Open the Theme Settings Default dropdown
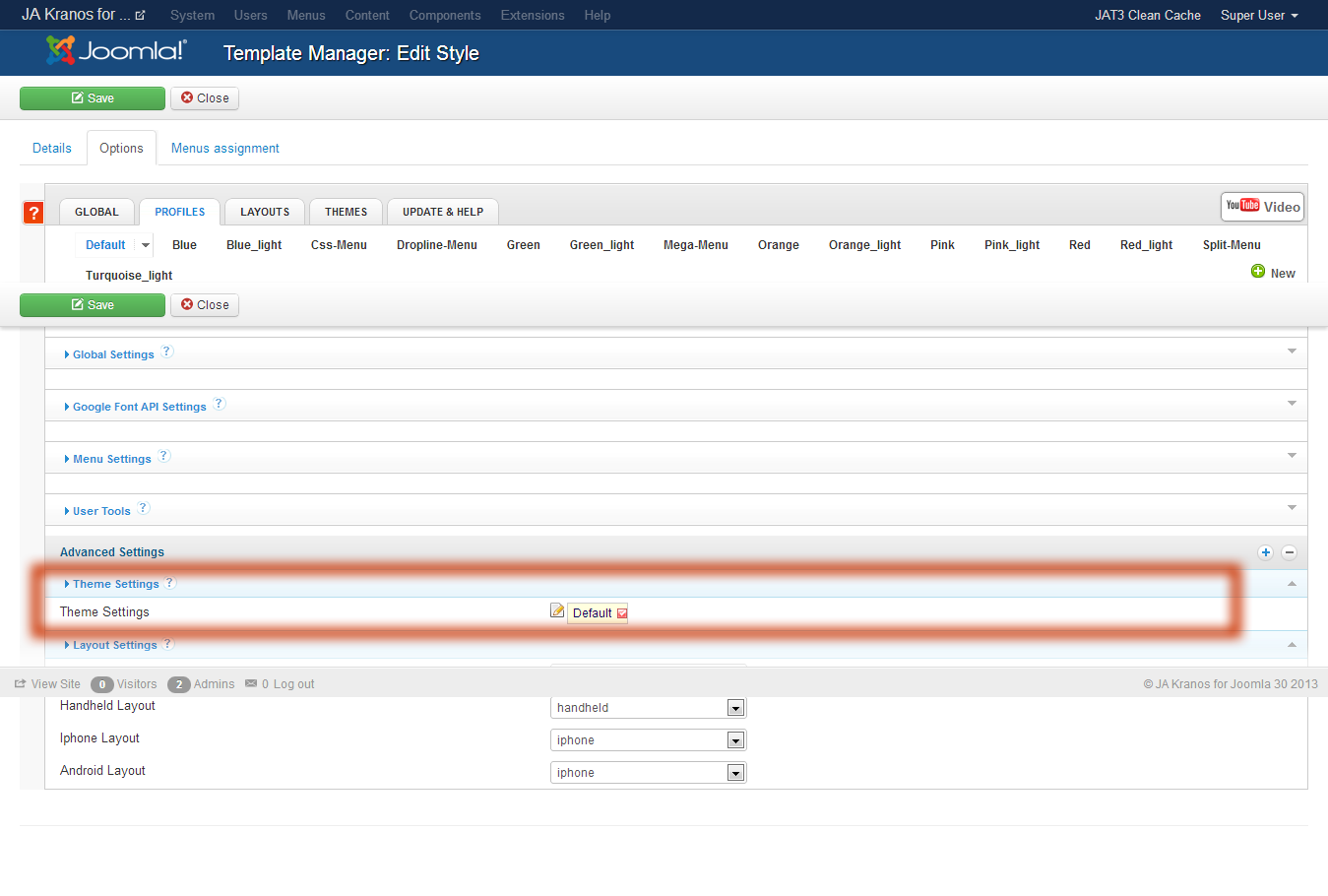Screen dimensions: 1328x896 pyautogui.click(x=598, y=612)
